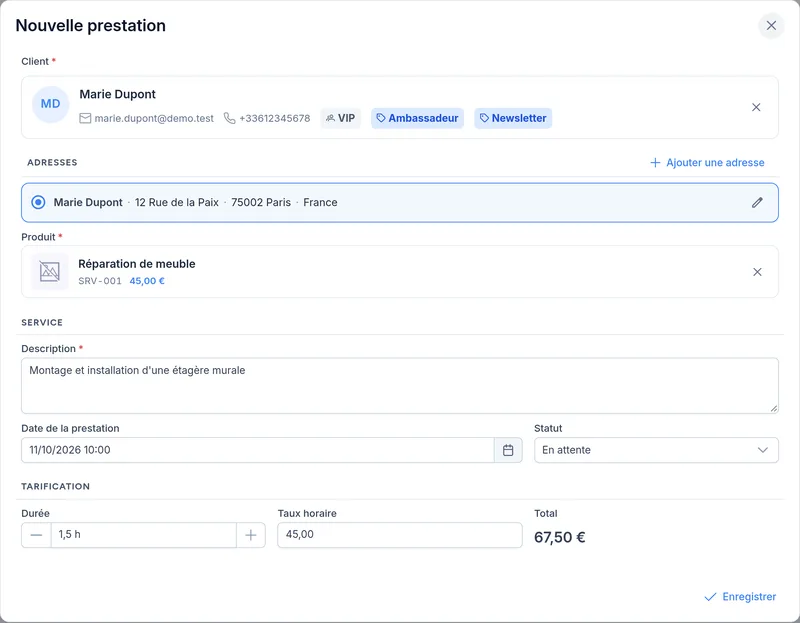Click the email envelope icon
Viewport: 800px width, 623px height.
click(x=85, y=118)
